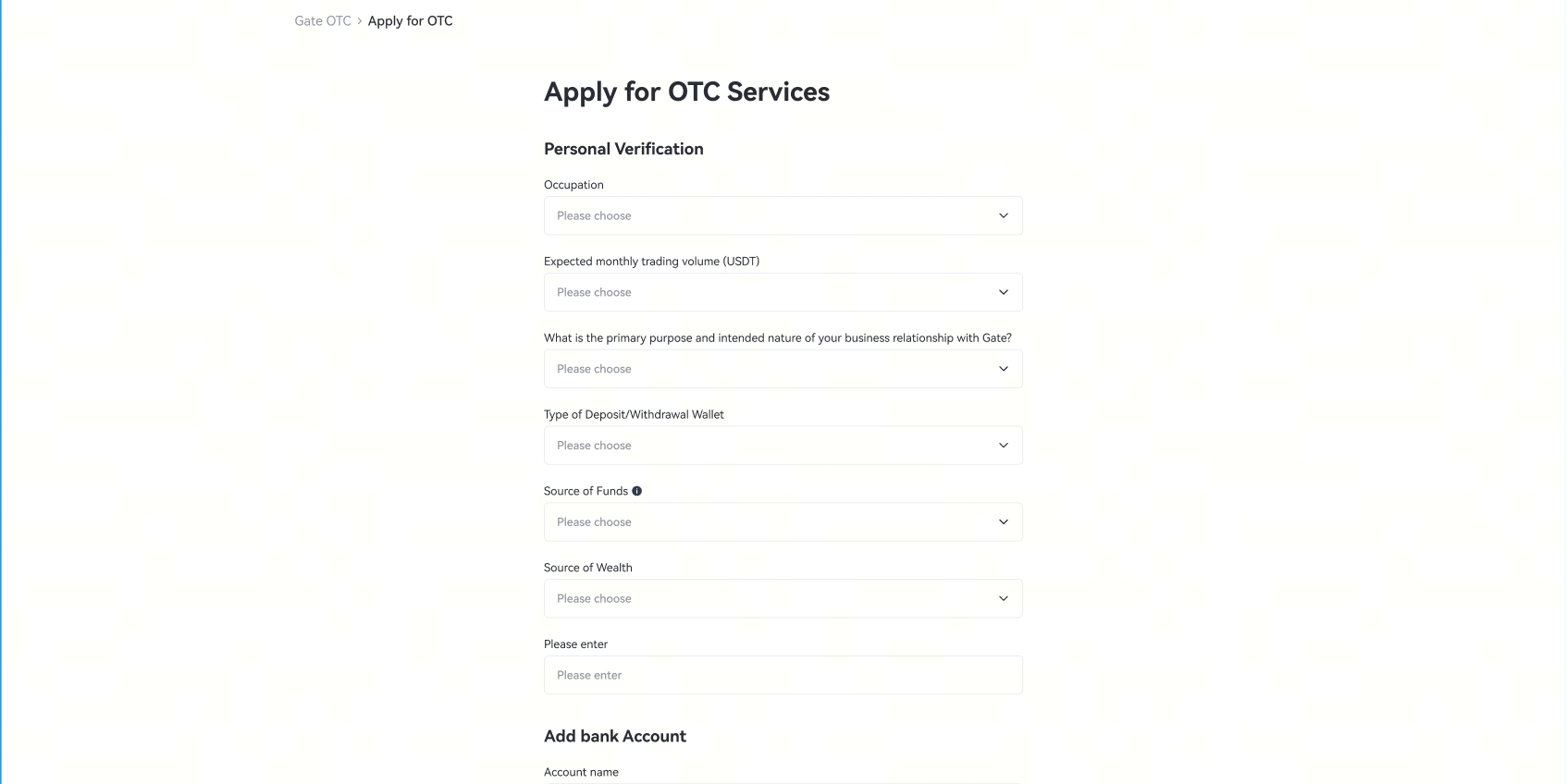Click the Personal Verification section heading
Image resolution: width=1566 pixels, height=784 pixels.
point(623,149)
